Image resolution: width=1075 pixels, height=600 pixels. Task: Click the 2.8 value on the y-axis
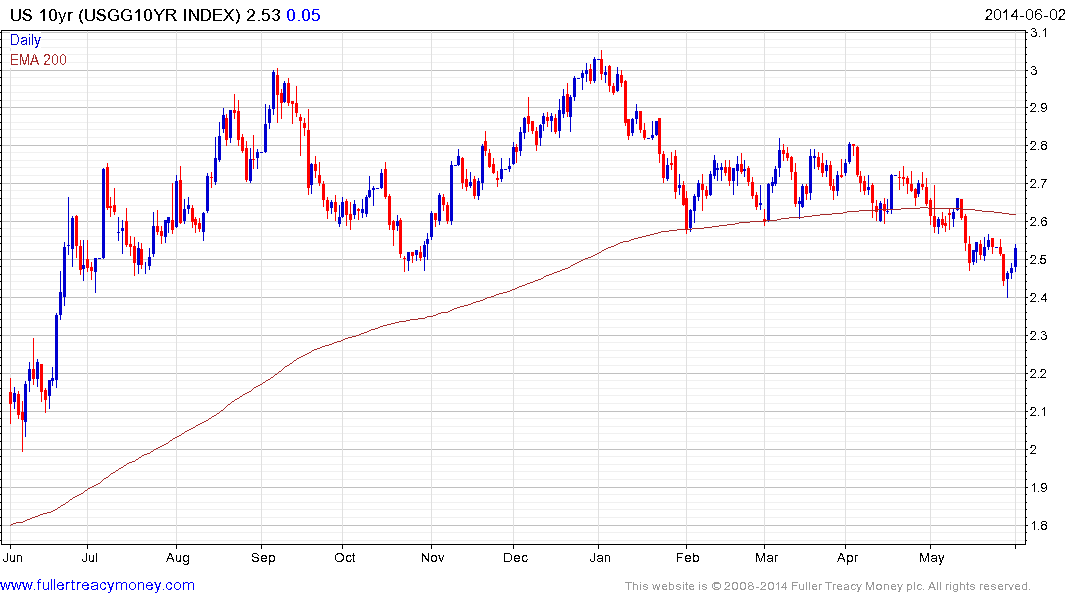pos(1039,145)
